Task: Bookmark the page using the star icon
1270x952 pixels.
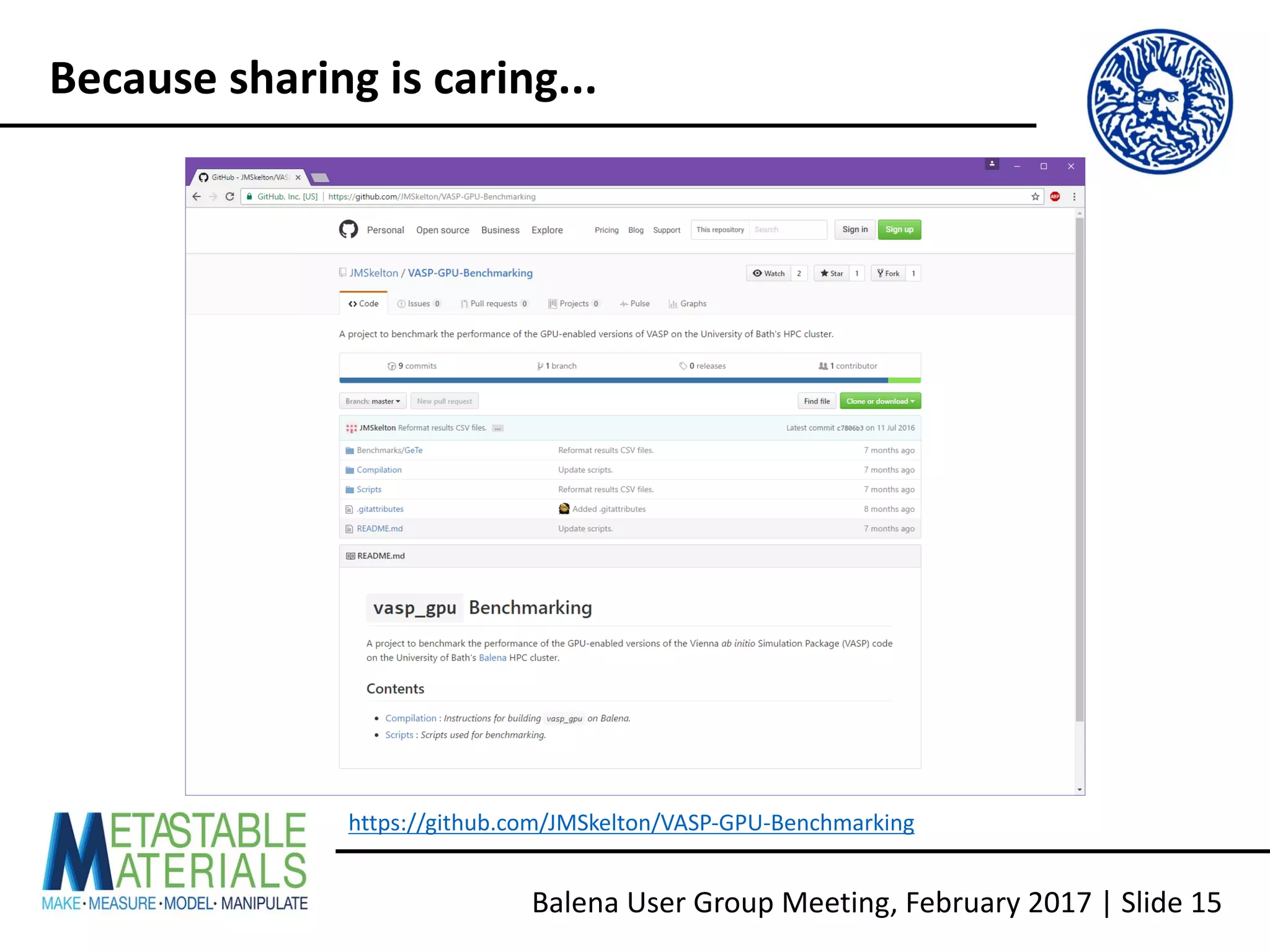Action: click(x=1035, y=196)
